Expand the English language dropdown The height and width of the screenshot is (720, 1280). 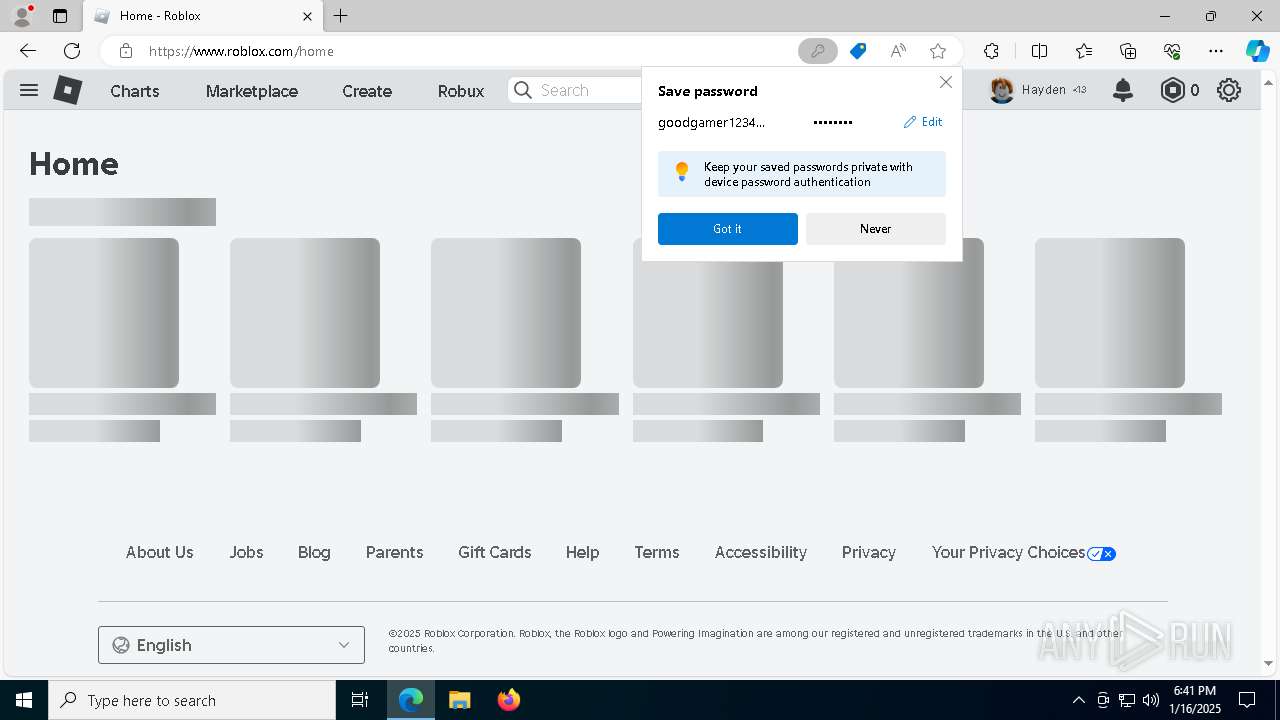pos(231,645)
